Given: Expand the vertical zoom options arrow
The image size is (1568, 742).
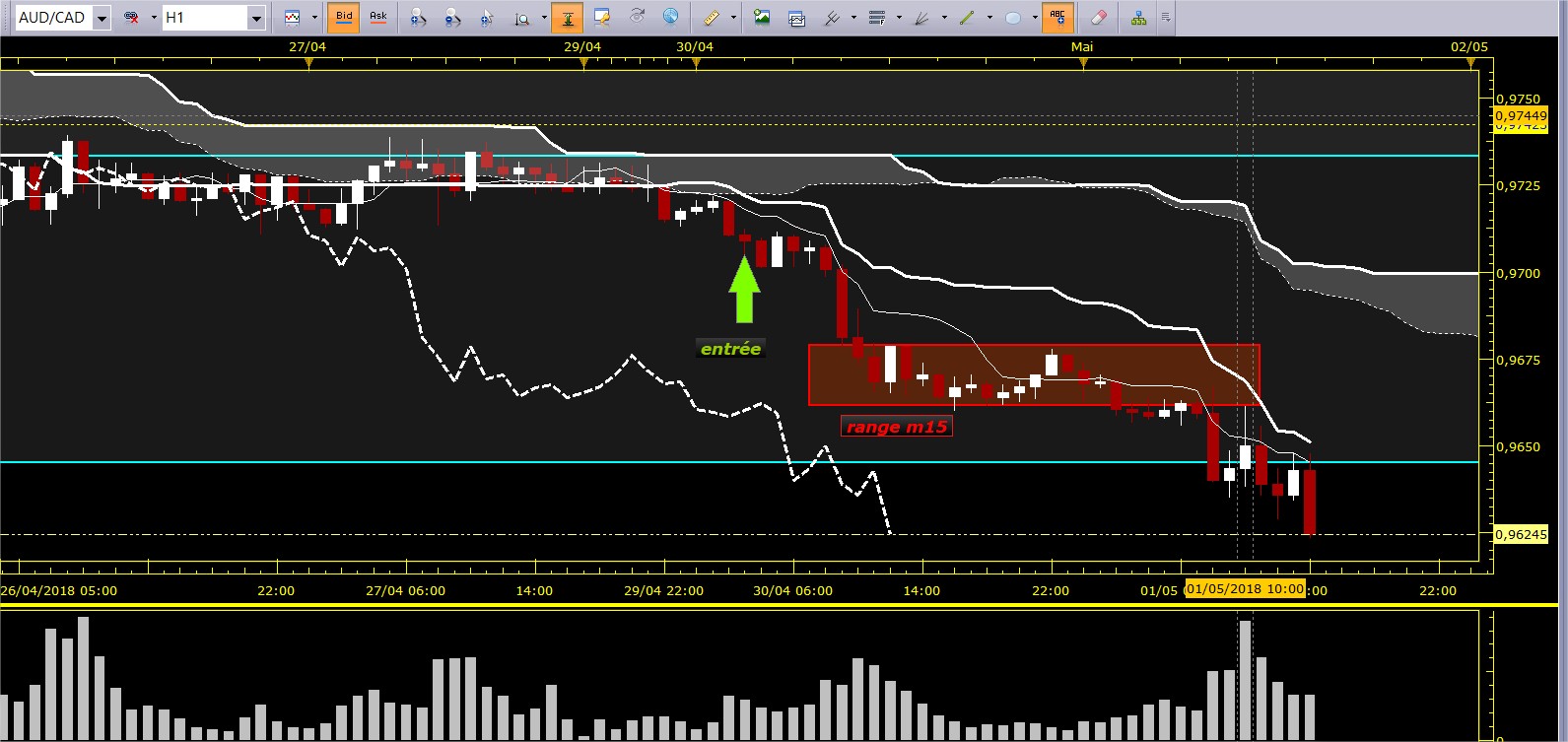Looking at the screenshot, I should click(x=544, y=18).
